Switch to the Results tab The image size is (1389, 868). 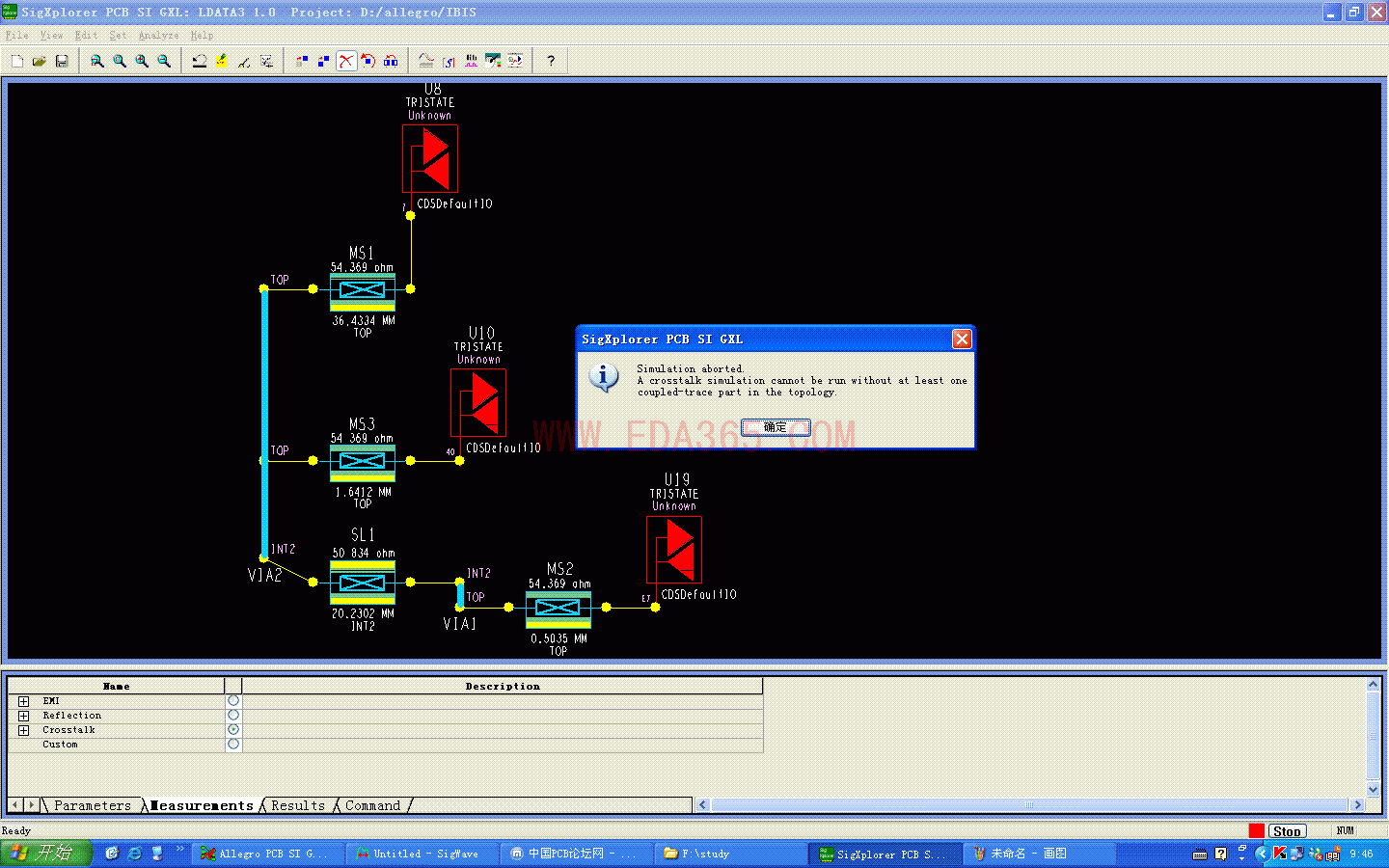tap(298, 805)
